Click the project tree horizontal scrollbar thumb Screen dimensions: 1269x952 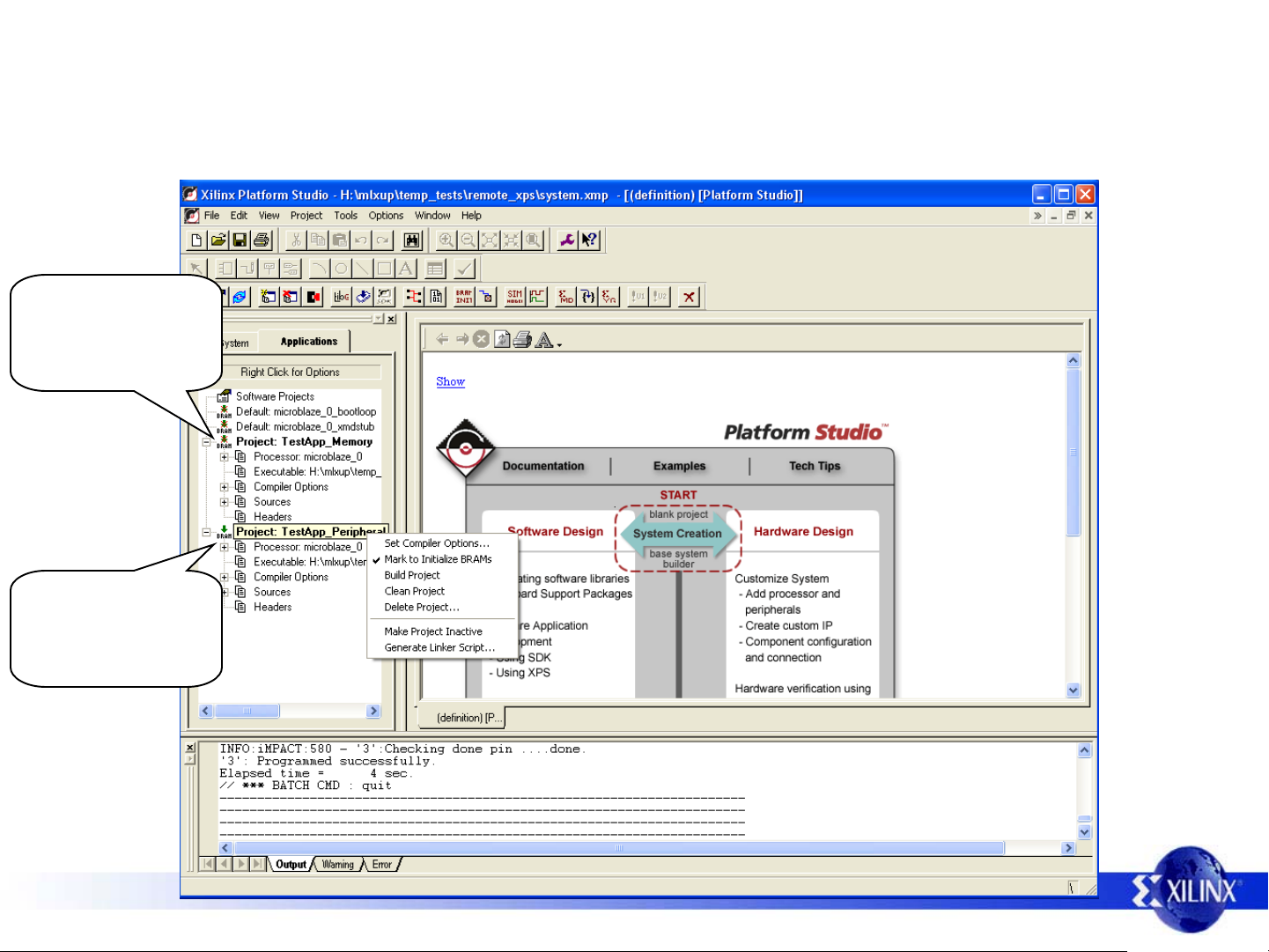[x=247, y=711]
